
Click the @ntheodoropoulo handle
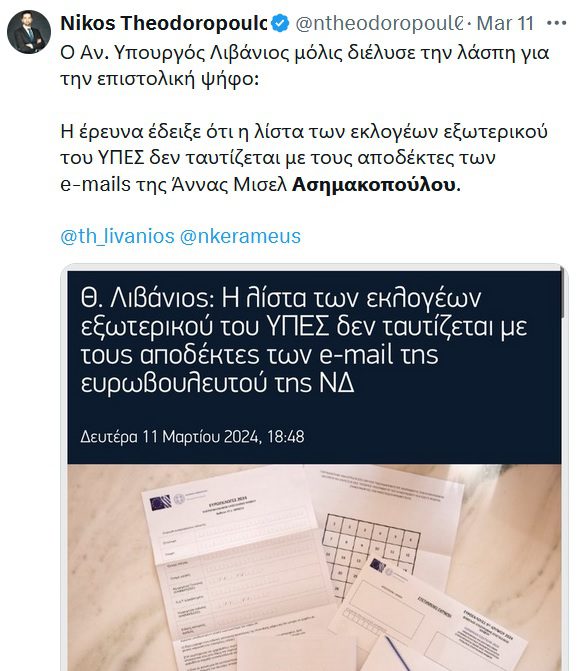[x=379, y=23]
